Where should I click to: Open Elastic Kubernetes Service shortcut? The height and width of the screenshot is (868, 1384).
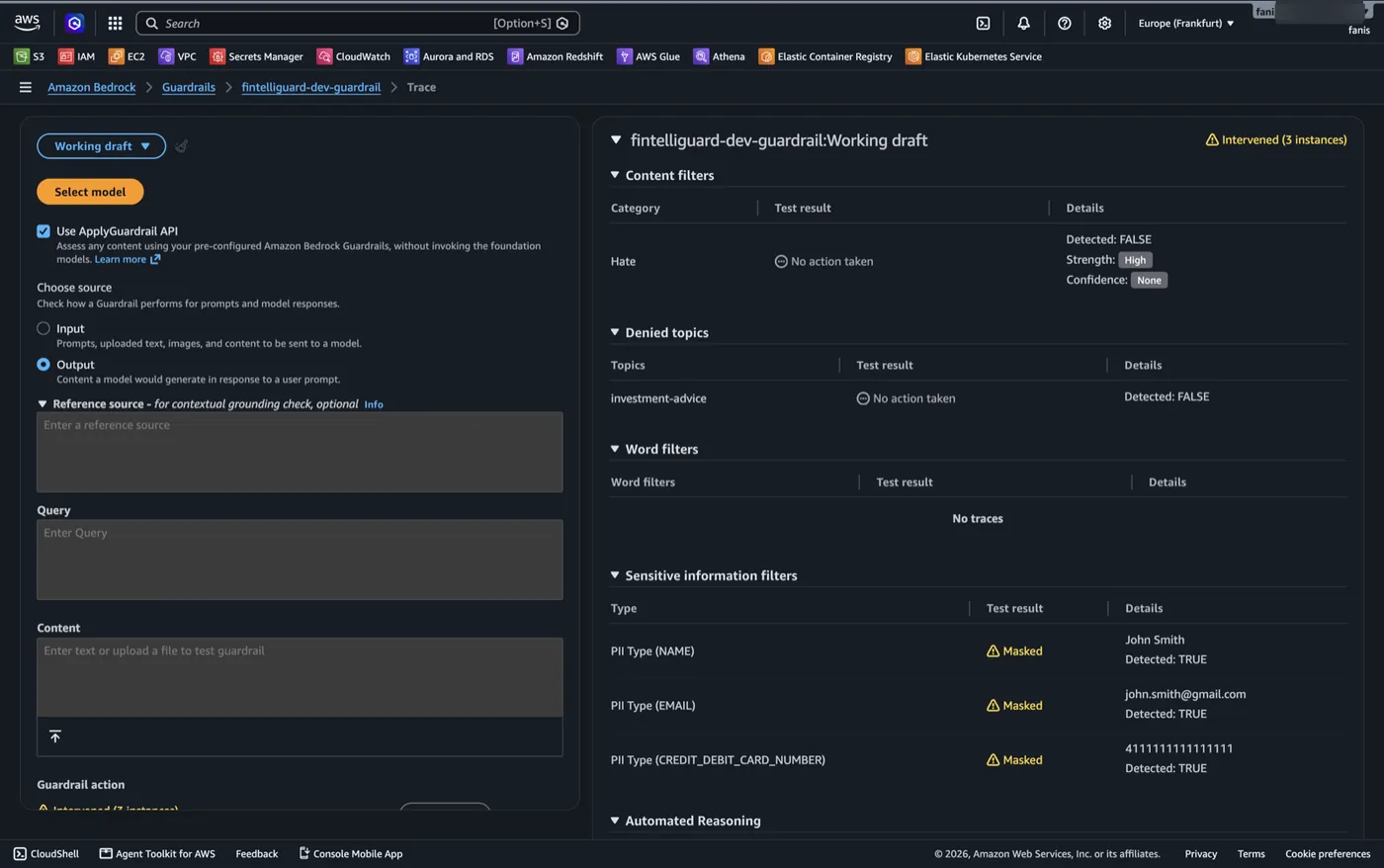coord(974,56)
